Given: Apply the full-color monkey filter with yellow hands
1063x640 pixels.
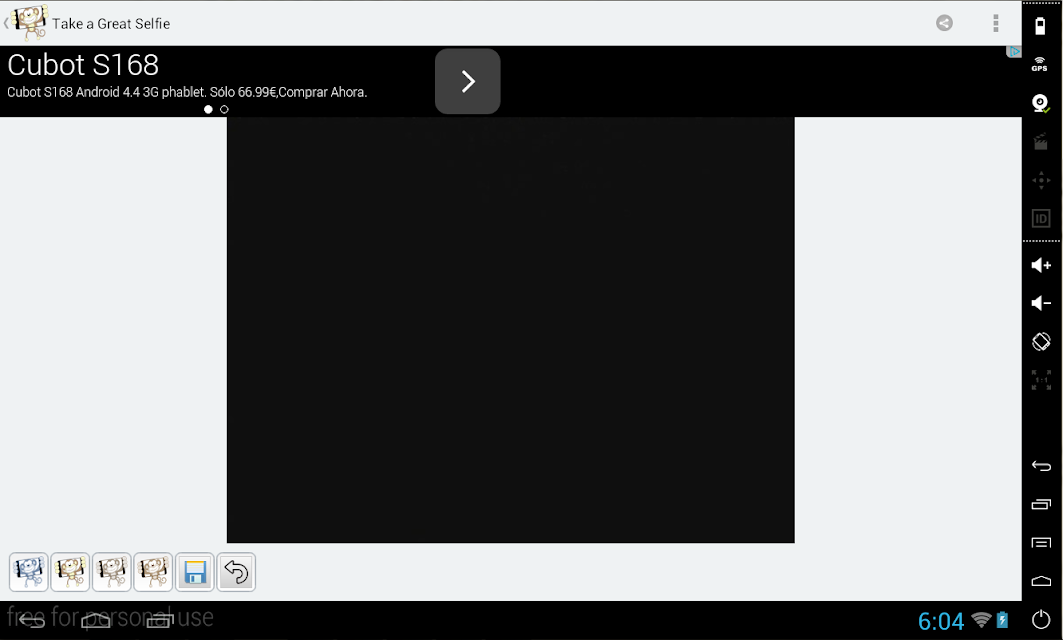Looking at the screenshot, I should (70, 572).
